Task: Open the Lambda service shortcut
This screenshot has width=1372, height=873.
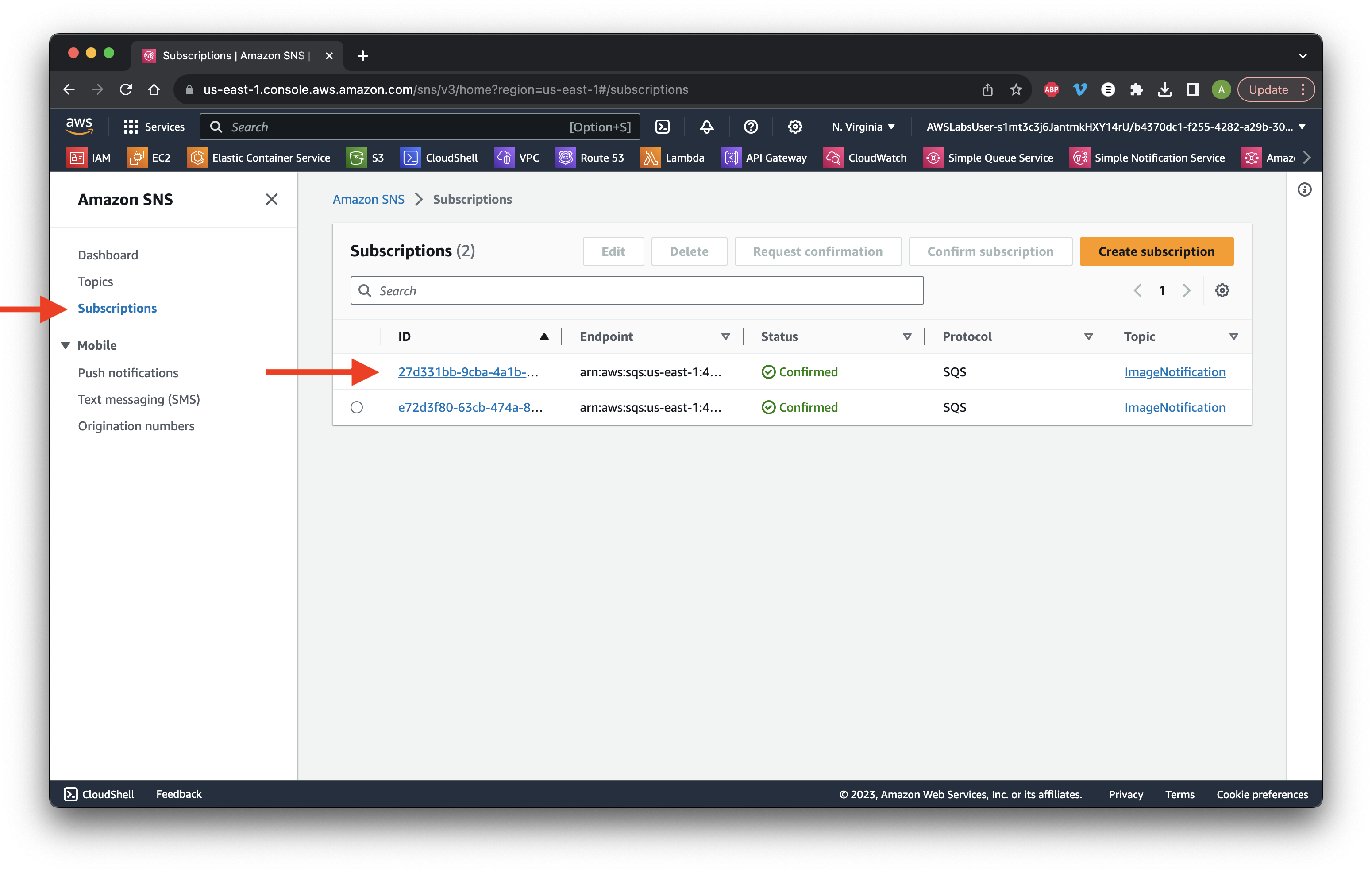Action: 673,158
